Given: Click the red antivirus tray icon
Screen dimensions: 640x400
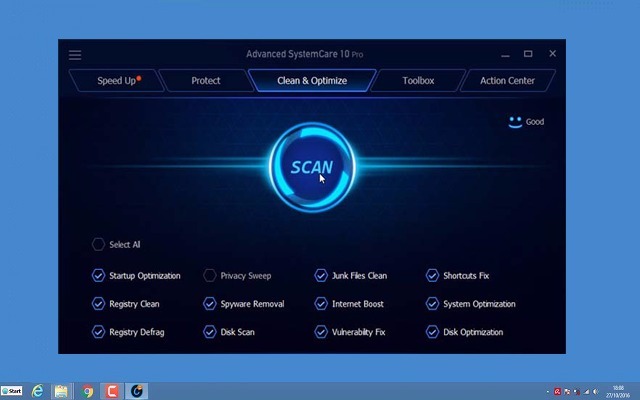Looking at the screenshot, I should tap(557, 391).
